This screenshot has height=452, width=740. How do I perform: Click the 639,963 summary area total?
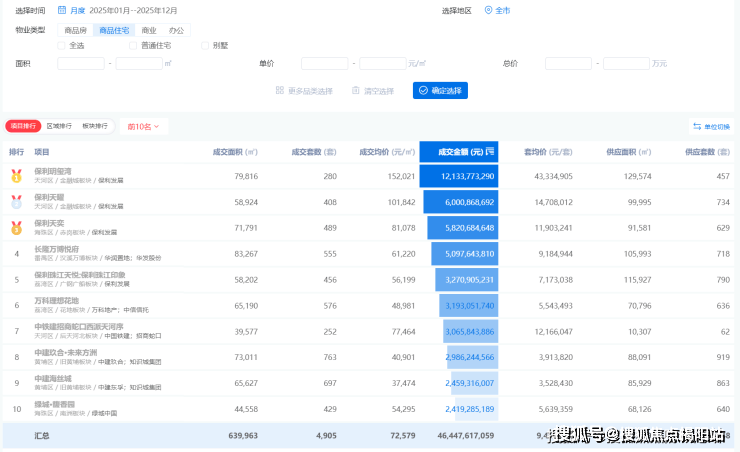tap(243, 435)
